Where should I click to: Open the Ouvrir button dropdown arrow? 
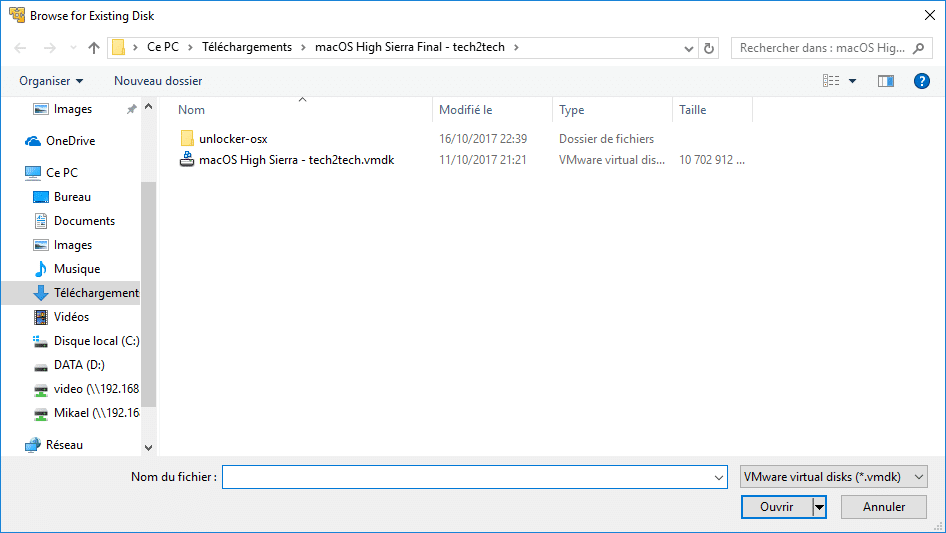819,507
